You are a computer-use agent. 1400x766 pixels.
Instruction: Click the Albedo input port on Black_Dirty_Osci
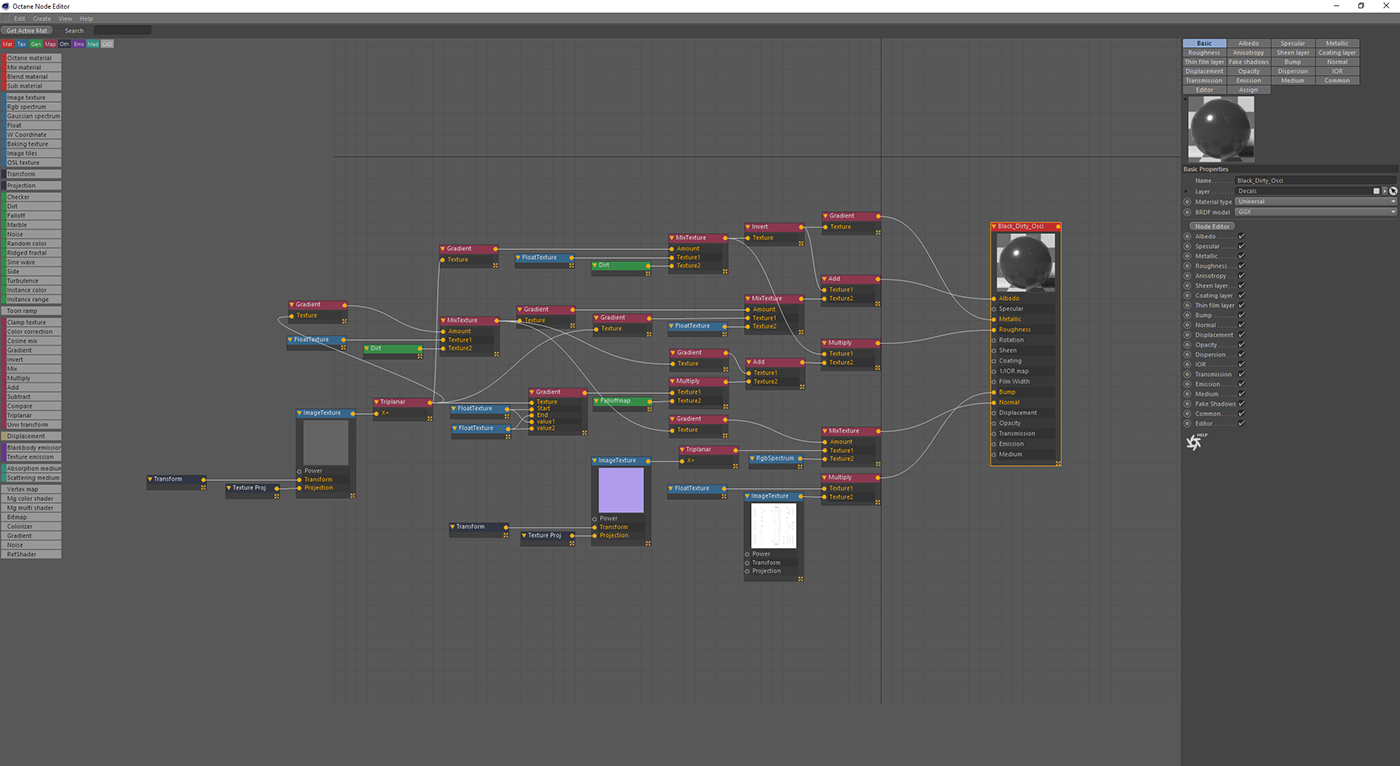pyautogui.click(x=993, y=298)
